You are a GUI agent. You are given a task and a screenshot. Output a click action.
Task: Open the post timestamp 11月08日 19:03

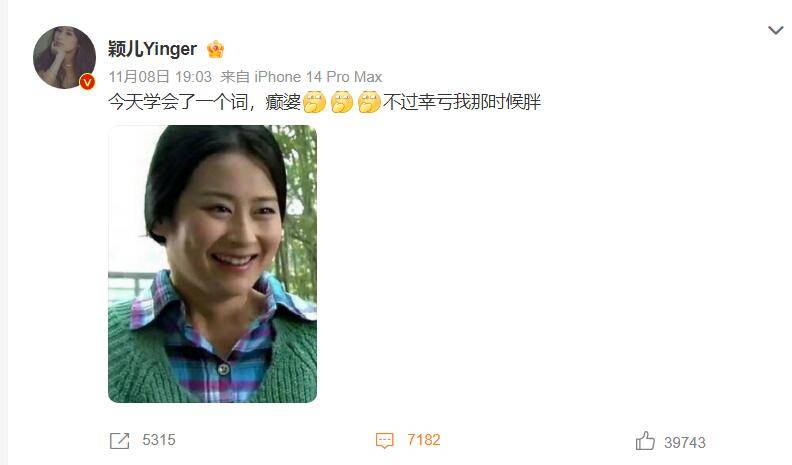(x=160, y=77)
